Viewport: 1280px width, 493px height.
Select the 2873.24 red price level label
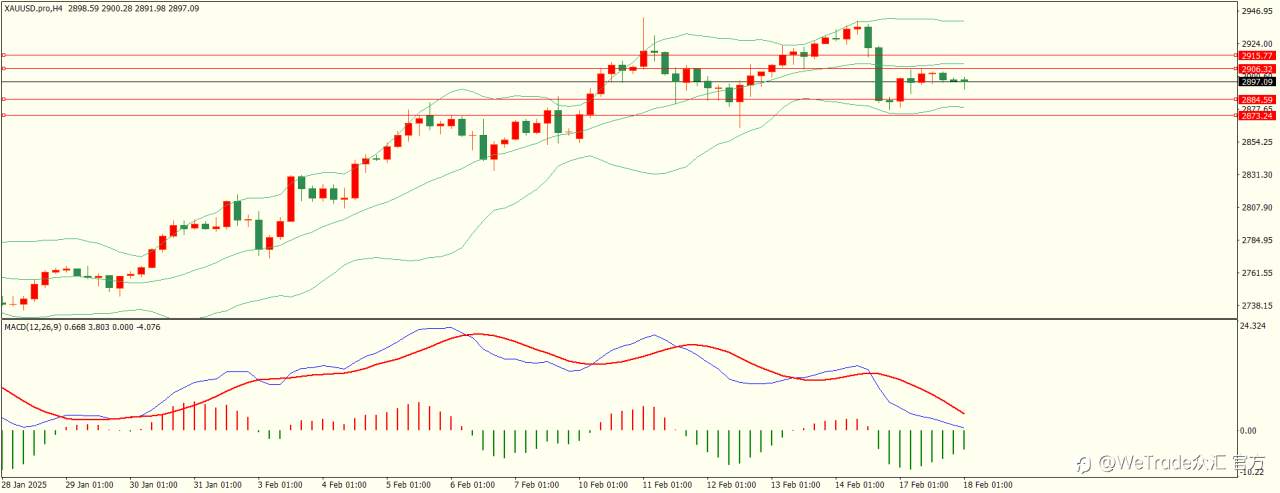click(1256, 116)
